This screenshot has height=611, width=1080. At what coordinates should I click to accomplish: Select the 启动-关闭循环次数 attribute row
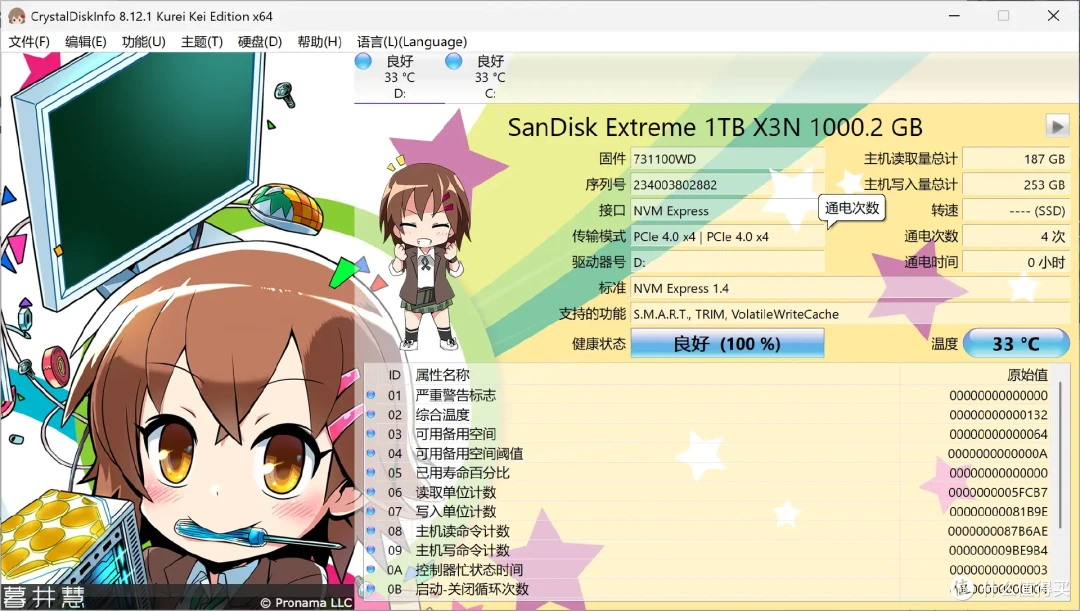coord(708,589)
